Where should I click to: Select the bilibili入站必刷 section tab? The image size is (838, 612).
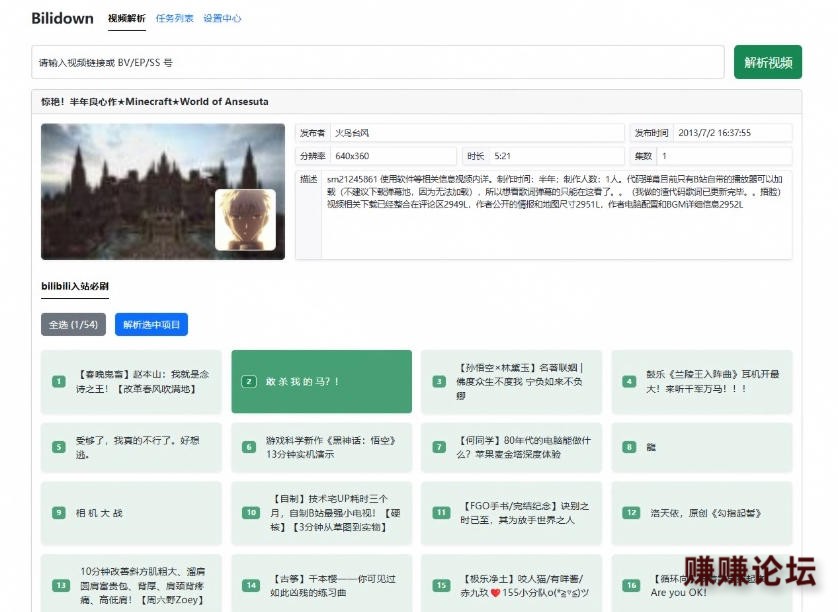coord(75,286)
